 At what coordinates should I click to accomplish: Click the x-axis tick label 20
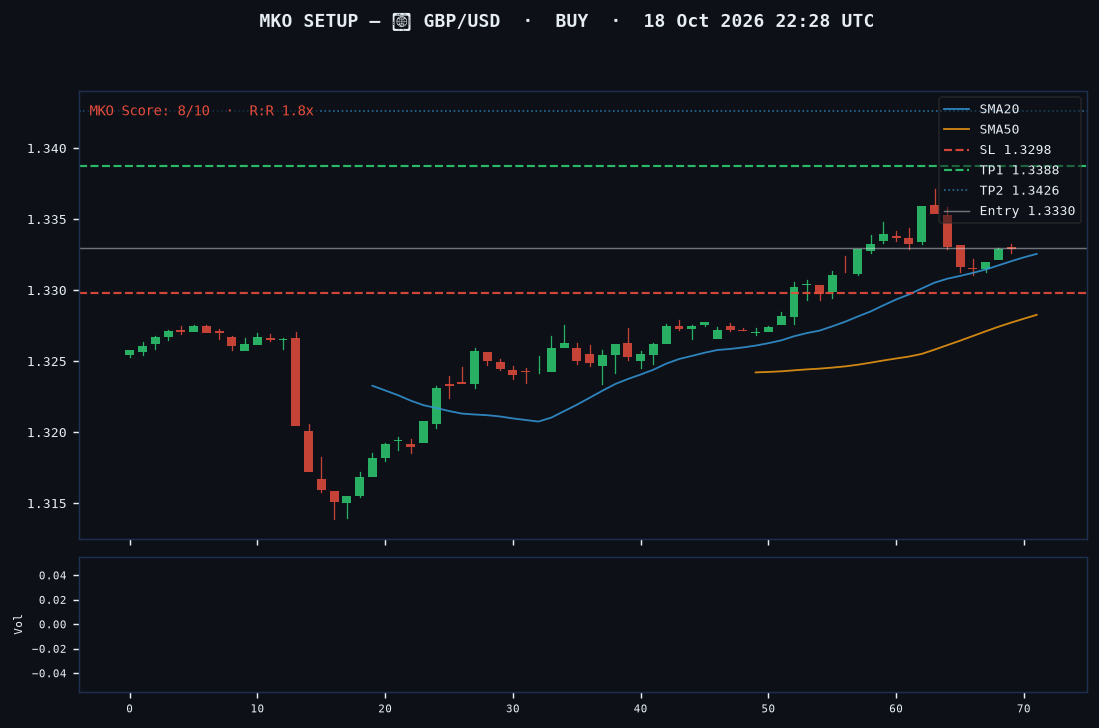pyautogui.click(x=385, y=708)
